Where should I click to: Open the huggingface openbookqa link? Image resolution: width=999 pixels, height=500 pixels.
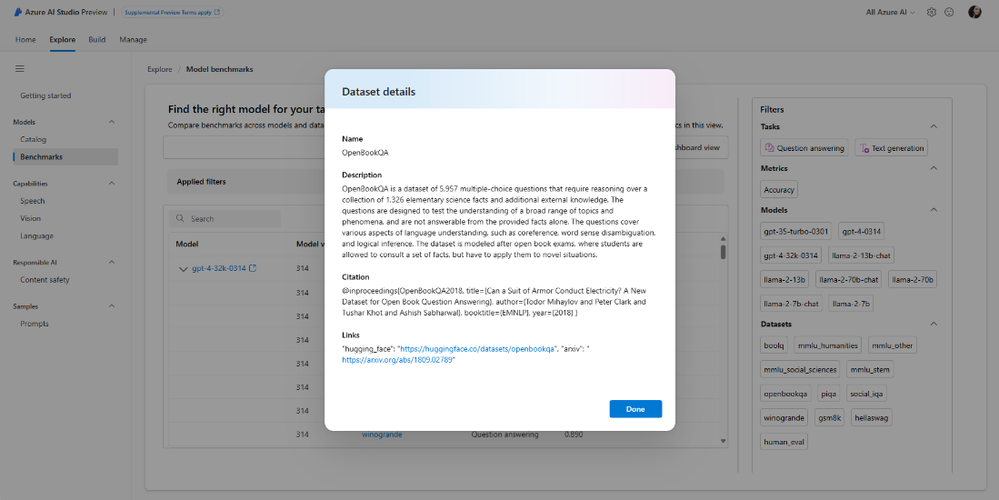(x=477, y=349)
